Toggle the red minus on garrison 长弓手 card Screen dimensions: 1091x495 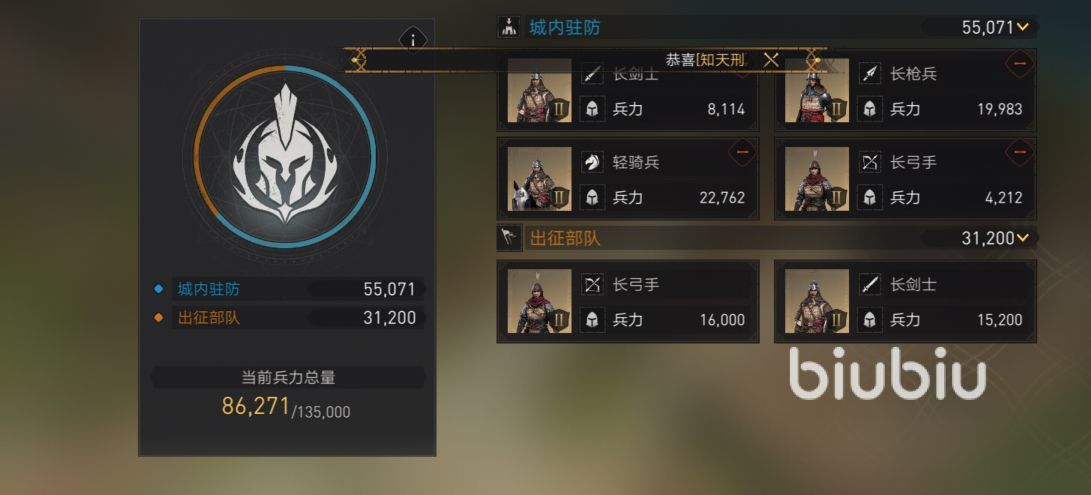[x=1020, y=152]
